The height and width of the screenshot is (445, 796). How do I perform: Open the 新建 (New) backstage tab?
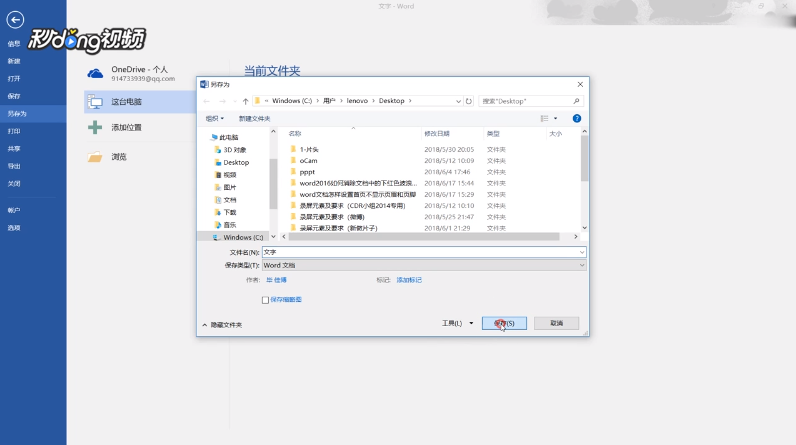[x=14, y=61]
